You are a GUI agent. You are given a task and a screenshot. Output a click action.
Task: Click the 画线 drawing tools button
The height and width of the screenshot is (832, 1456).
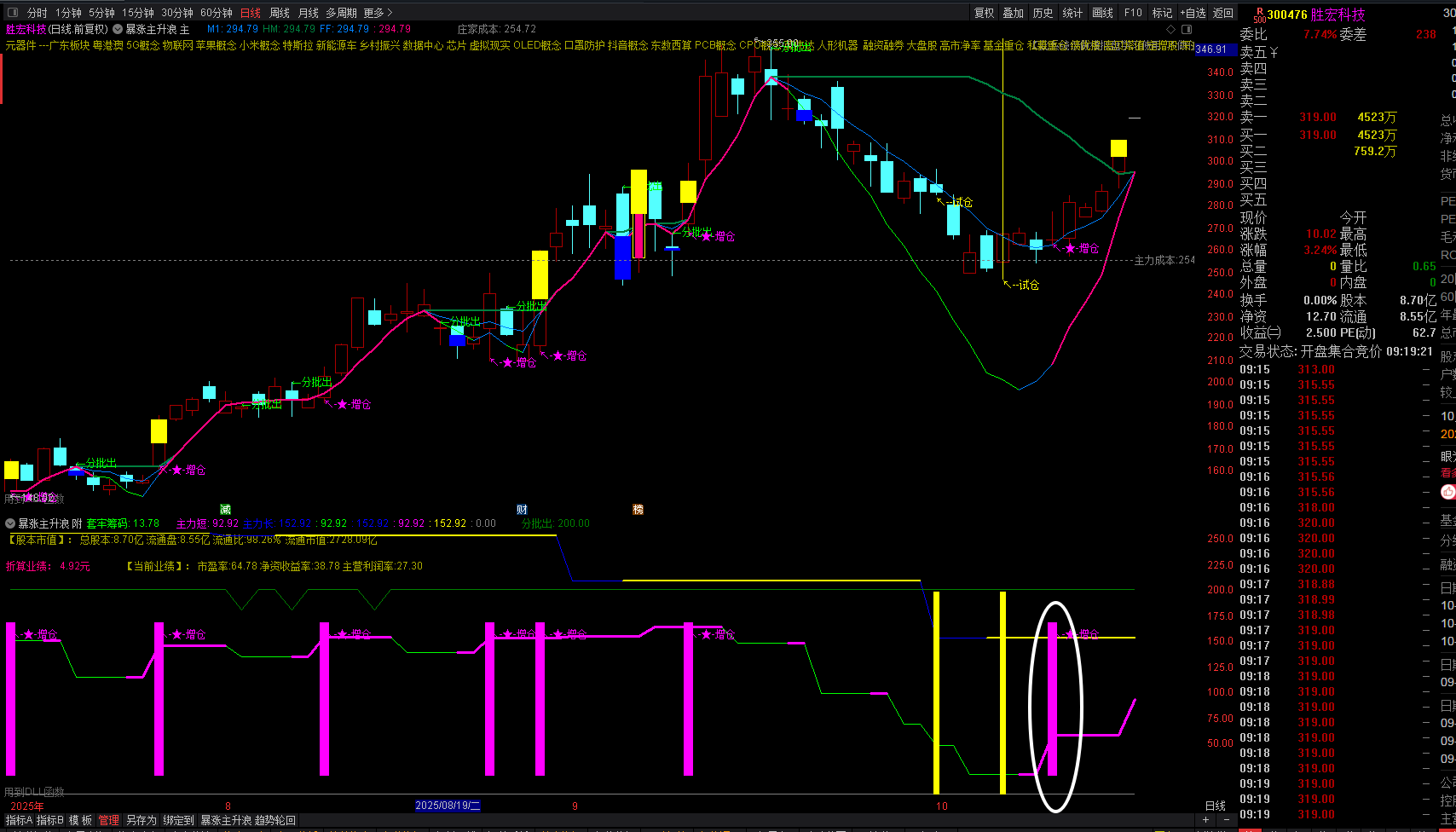pyautogui.click(x=1103, y=13)
